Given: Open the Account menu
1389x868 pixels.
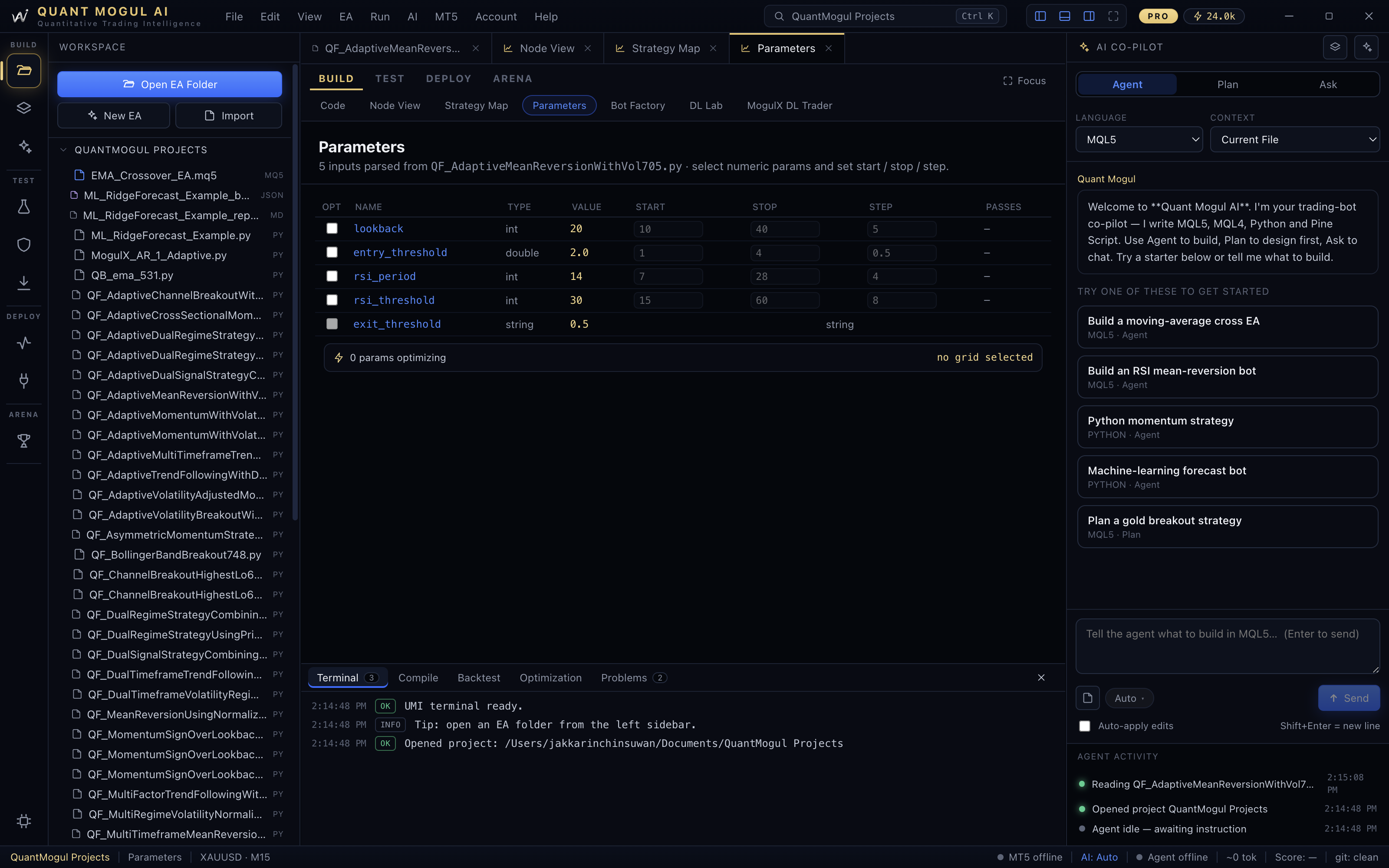Looking at the screenshot, I should [496, 16].
